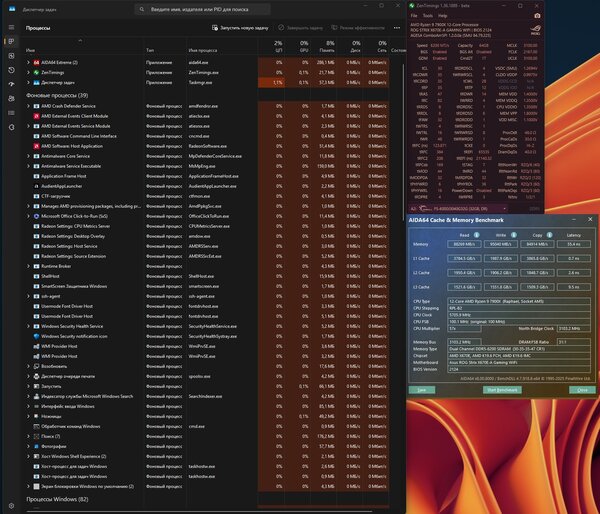Click Start Benchmark in AIDA64
The height and width of the screenshot is (514, 600).
pos(502,390)
